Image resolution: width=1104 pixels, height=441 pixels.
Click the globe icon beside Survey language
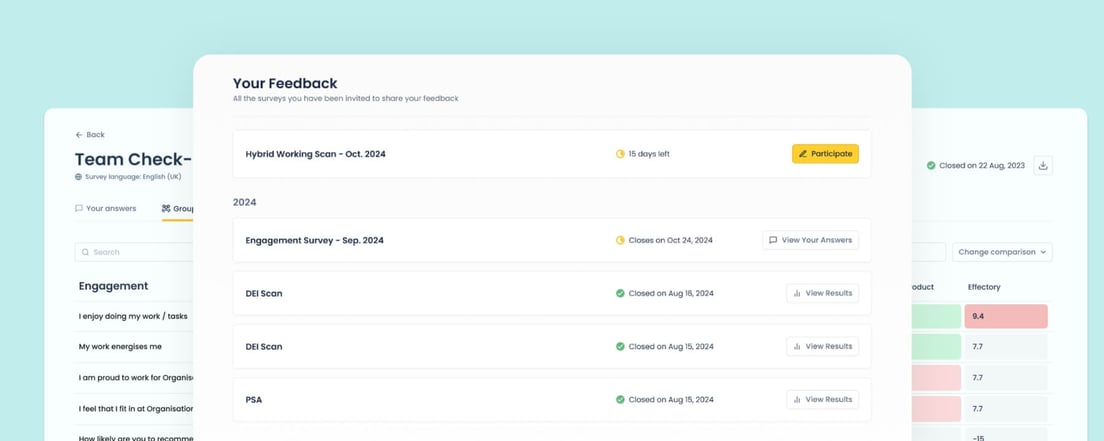point(79,177)
